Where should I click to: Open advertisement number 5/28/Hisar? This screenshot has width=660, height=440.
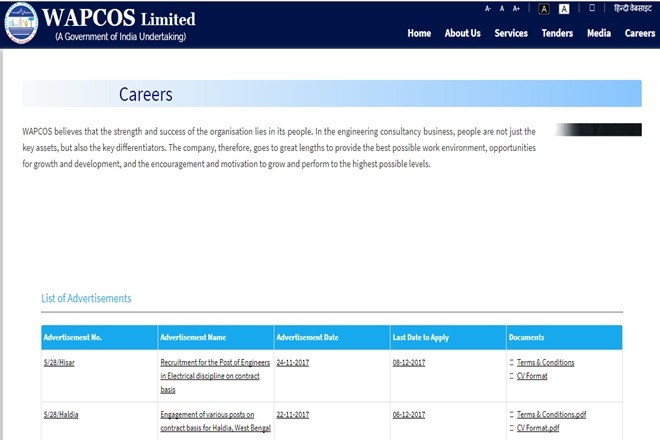coord(61,362)
